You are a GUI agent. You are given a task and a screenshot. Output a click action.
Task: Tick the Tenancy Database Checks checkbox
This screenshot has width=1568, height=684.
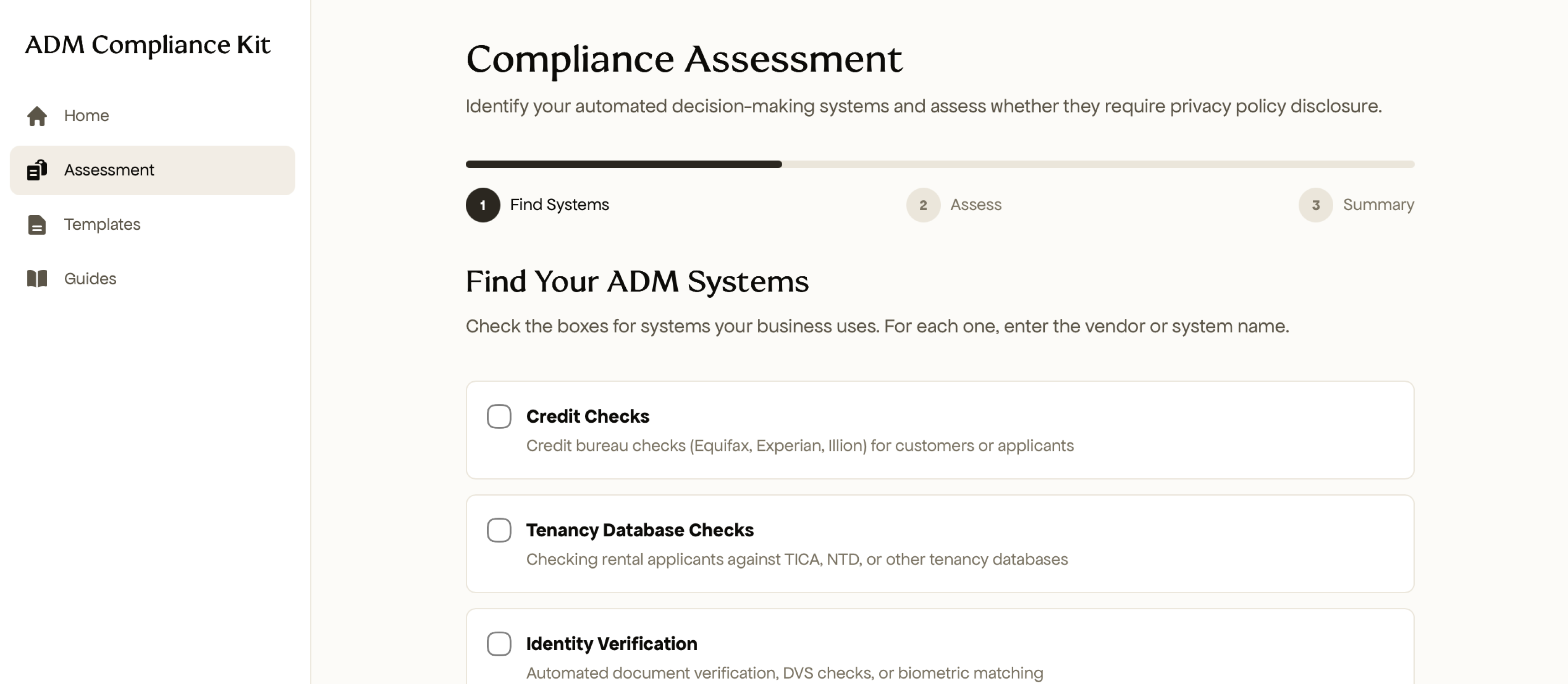coord(499,530)
